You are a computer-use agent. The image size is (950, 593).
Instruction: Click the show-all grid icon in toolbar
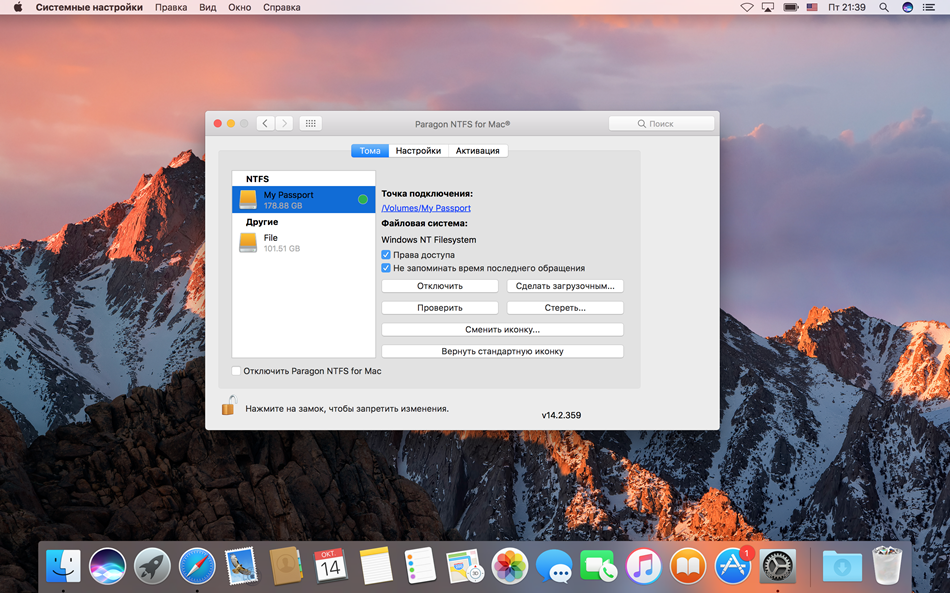click(x=310, y=123)
